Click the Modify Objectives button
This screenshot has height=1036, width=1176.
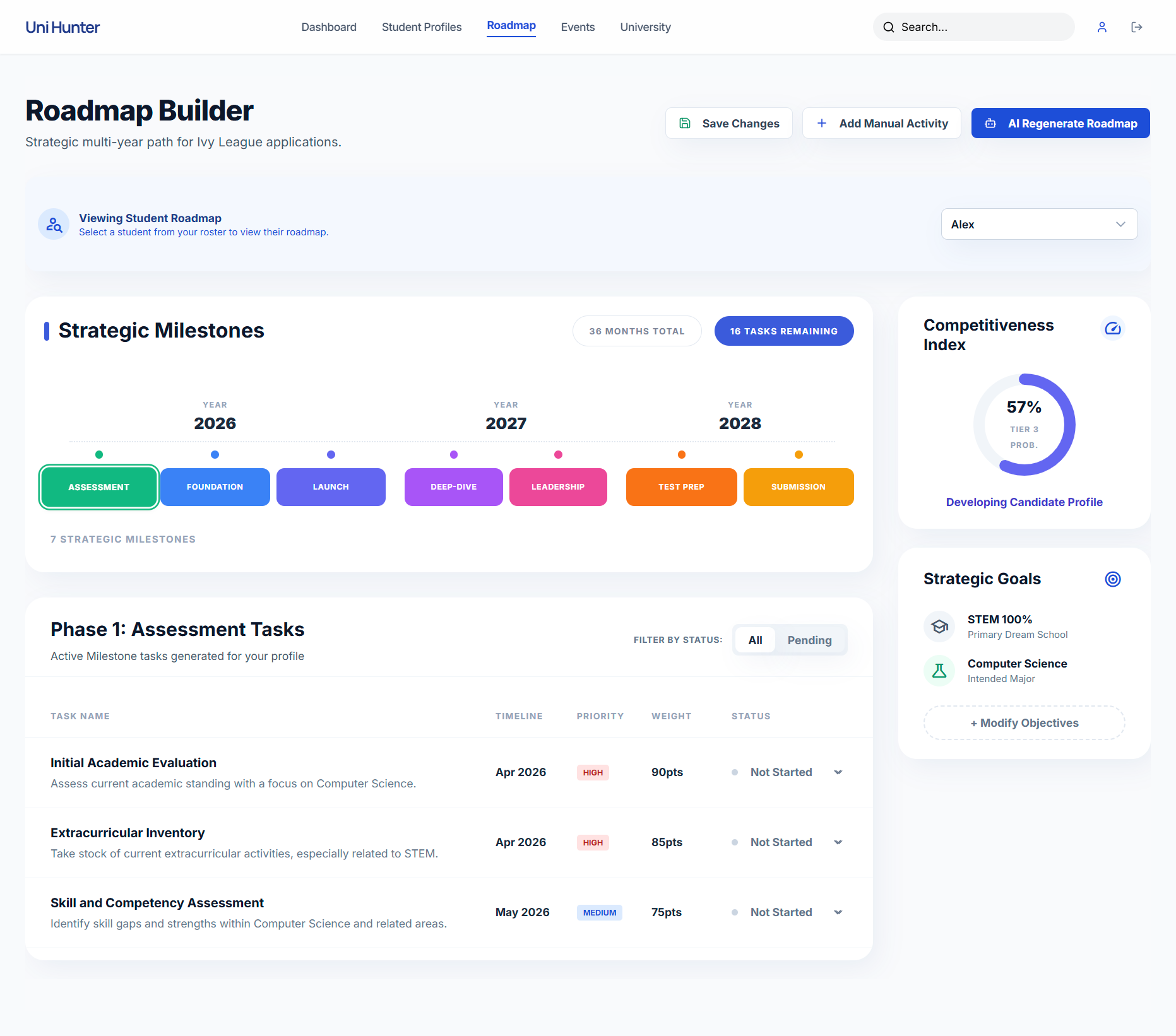(1024, 723)
